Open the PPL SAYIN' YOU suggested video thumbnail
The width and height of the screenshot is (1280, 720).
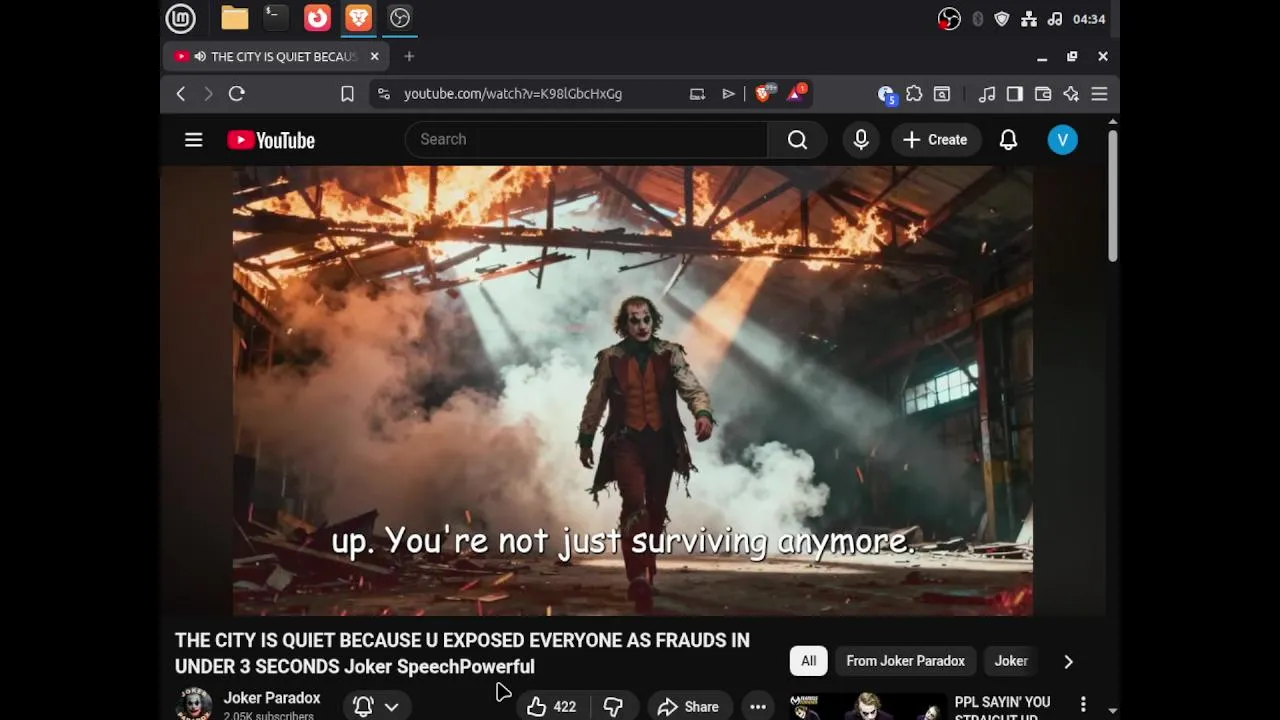pyautogui.click(x=867, y=707)
